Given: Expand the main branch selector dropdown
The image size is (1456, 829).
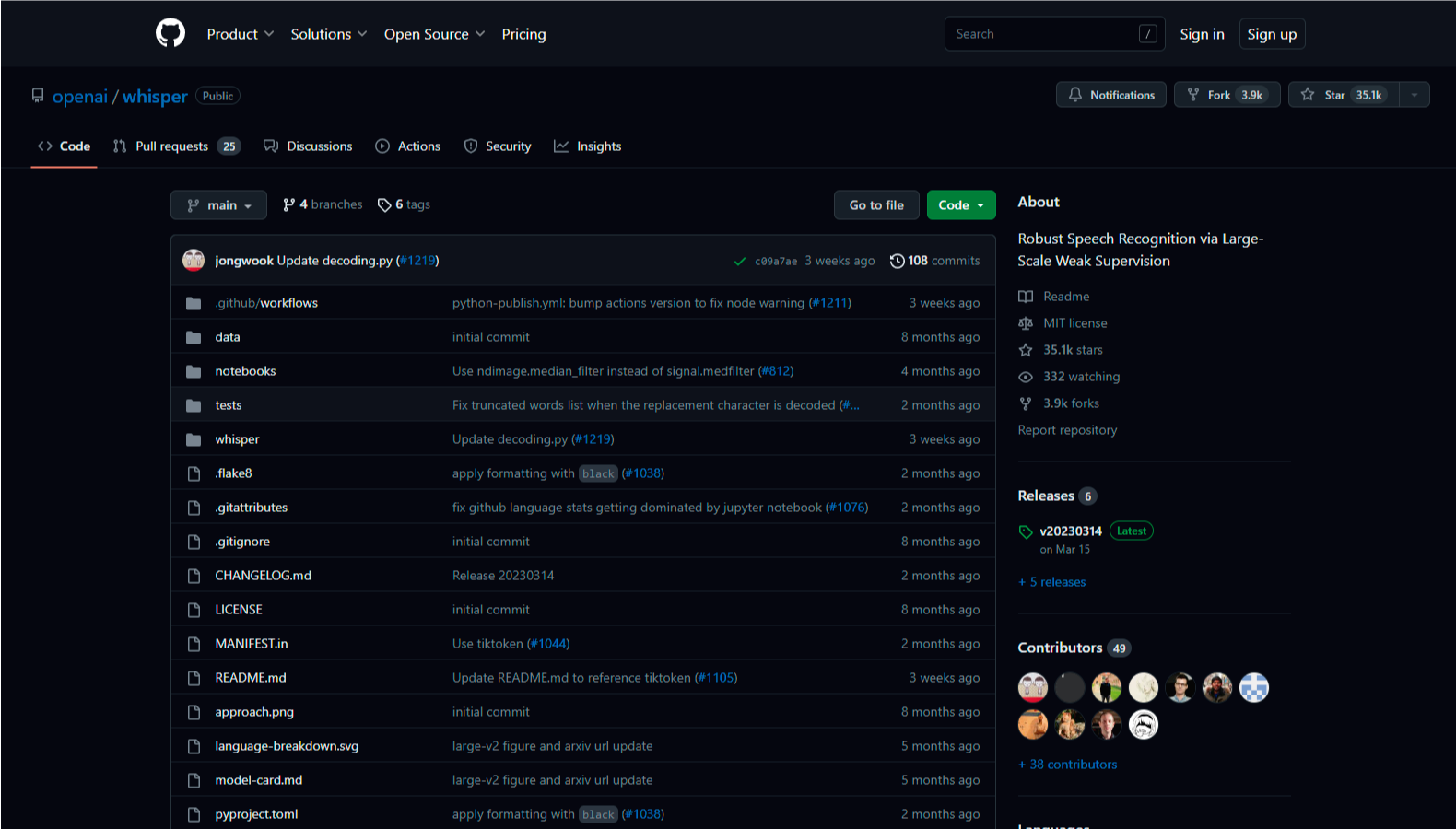Looking at the screenshot, I should coord(218,205).
